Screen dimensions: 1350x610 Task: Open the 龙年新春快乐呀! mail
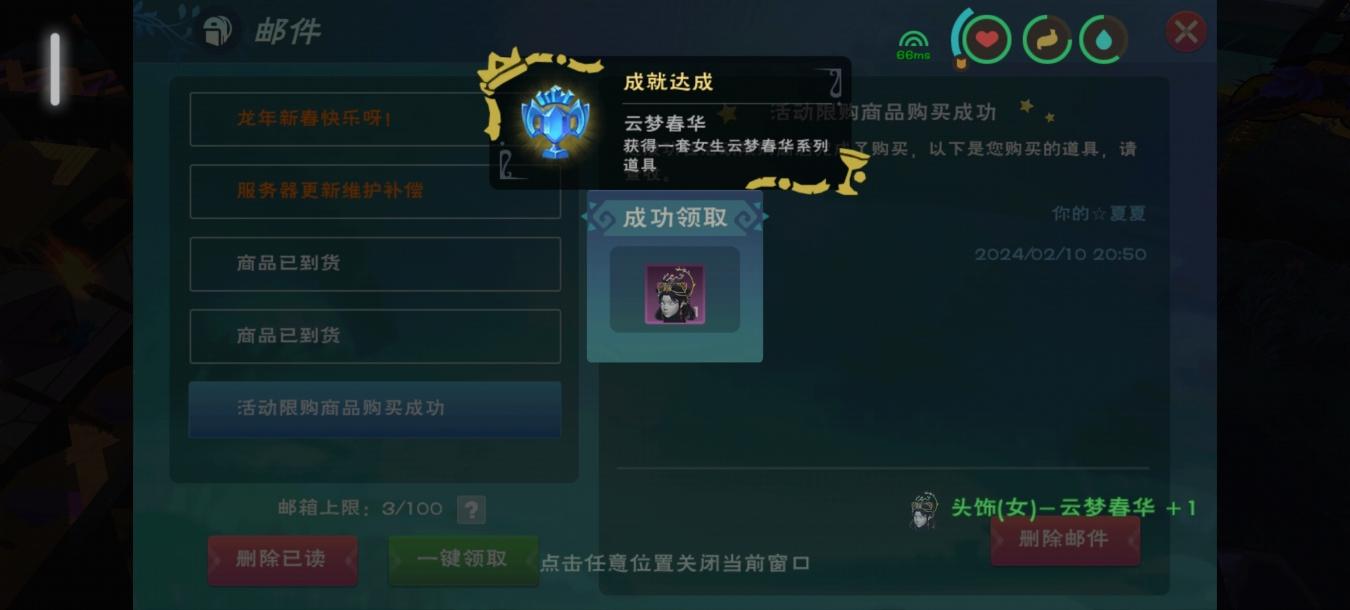(x=375, y=119)
